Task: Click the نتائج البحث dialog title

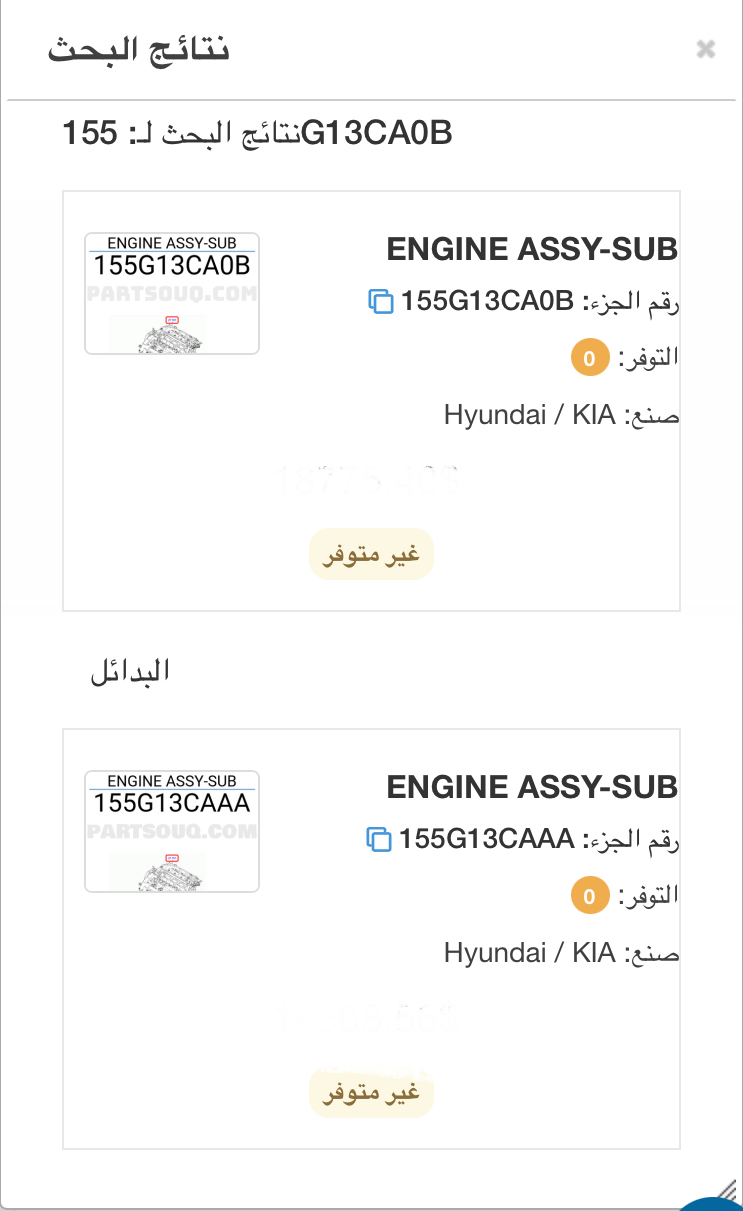Action: (139, 50)
